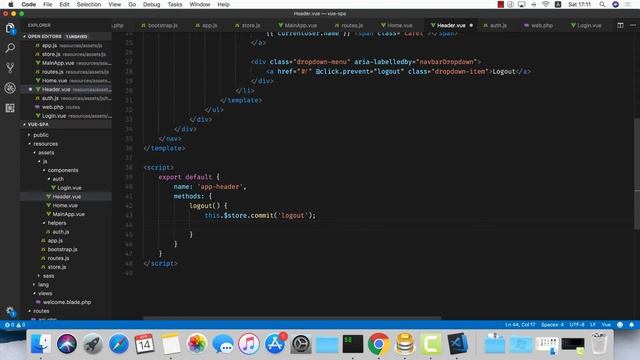Open welcome.blade.php in the file tree

click(67, 302)
